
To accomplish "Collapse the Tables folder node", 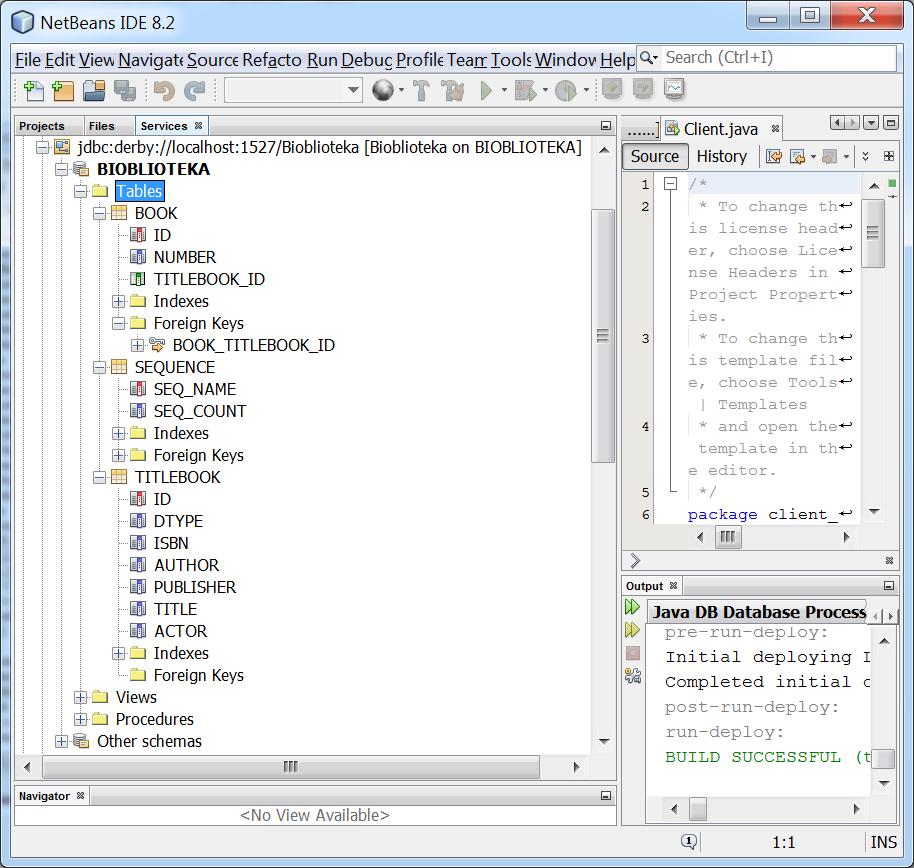I will point(80,192).
